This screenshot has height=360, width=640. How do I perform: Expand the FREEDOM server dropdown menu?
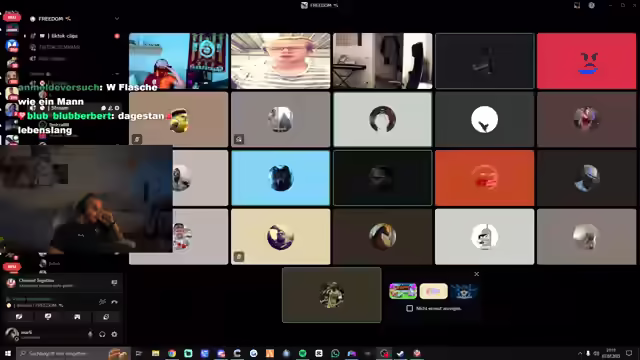tap(117, 19)
